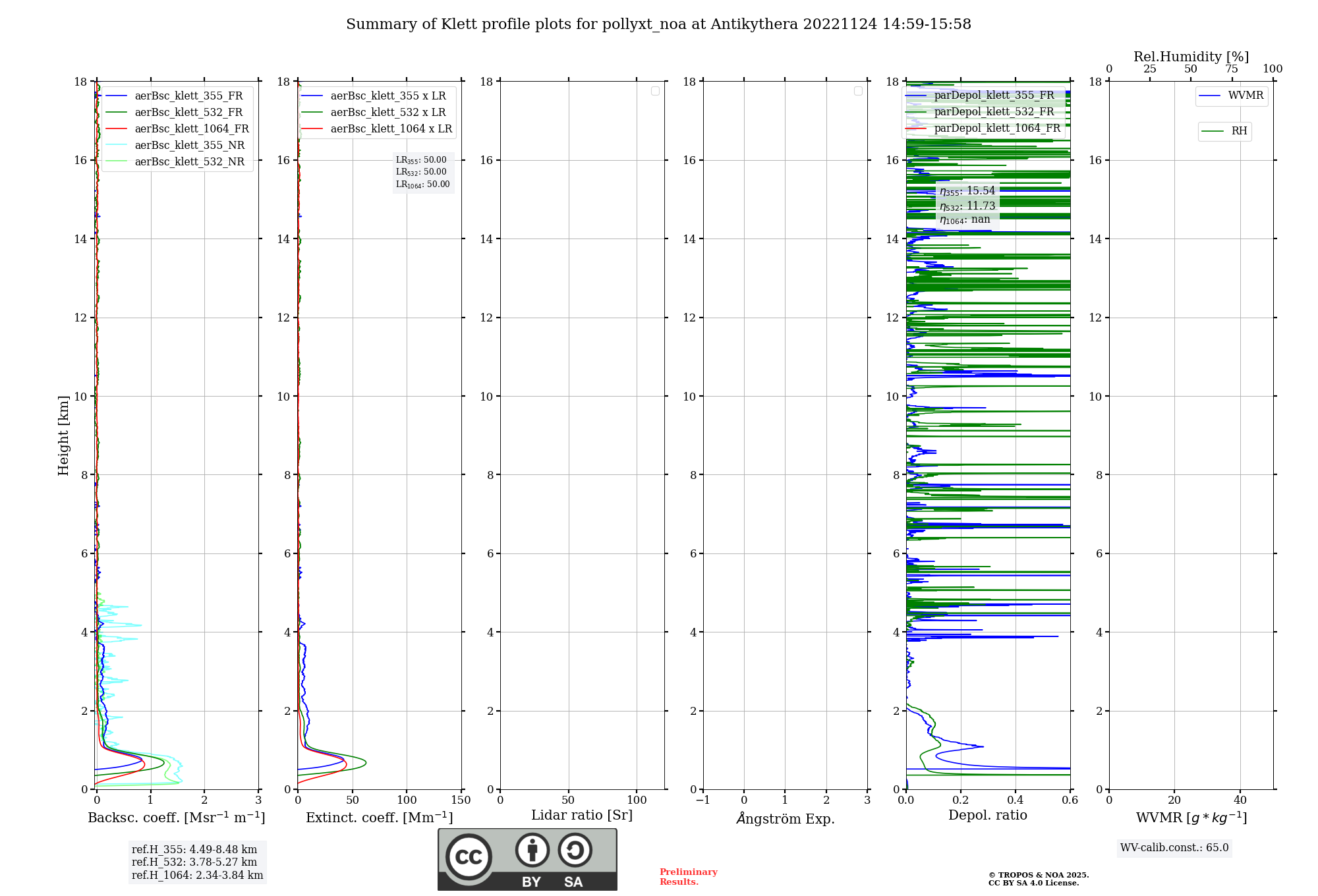Select legend entry 'aerBsc_klett_355 x LR'
This screenshot has height=896, width=1318.
click(374, 96)
